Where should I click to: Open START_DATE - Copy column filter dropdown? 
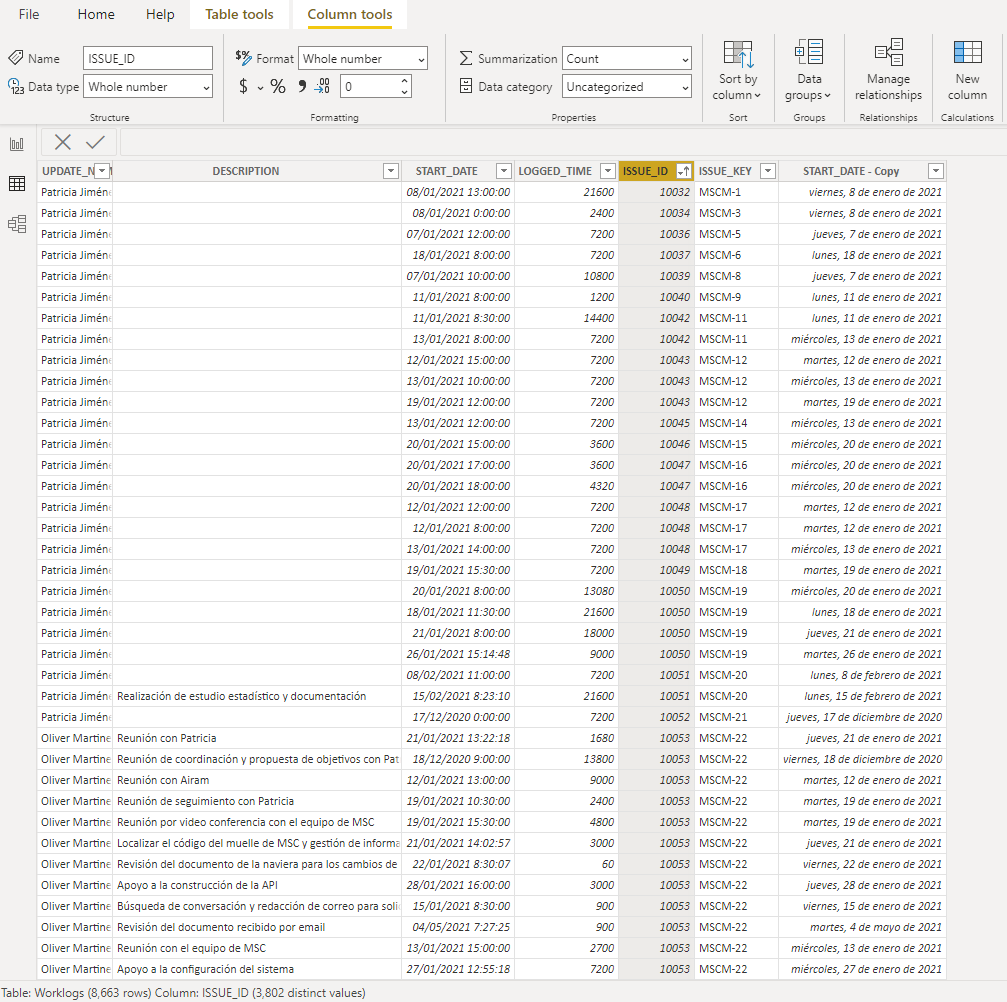[x=936, y=171]
